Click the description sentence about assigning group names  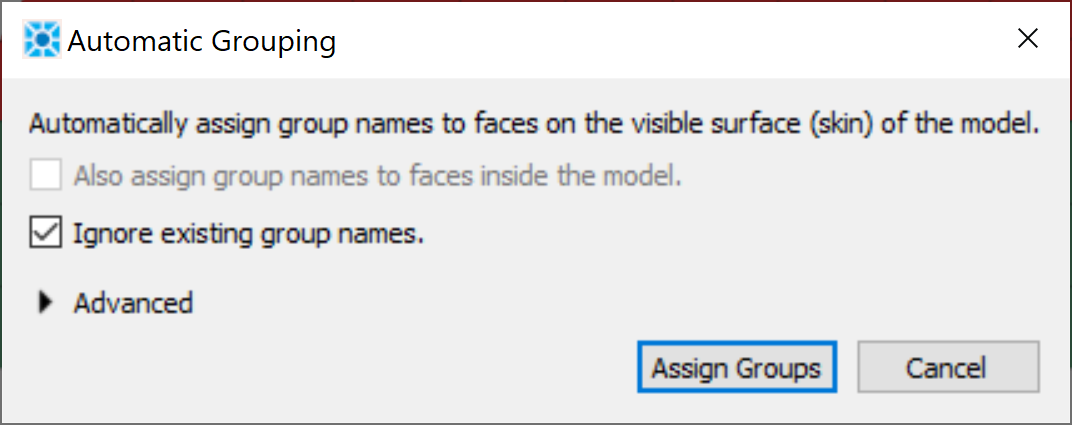534,126
